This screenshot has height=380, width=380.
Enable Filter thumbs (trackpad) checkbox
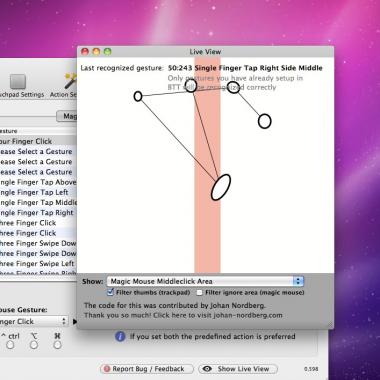[x=110, y=293]
